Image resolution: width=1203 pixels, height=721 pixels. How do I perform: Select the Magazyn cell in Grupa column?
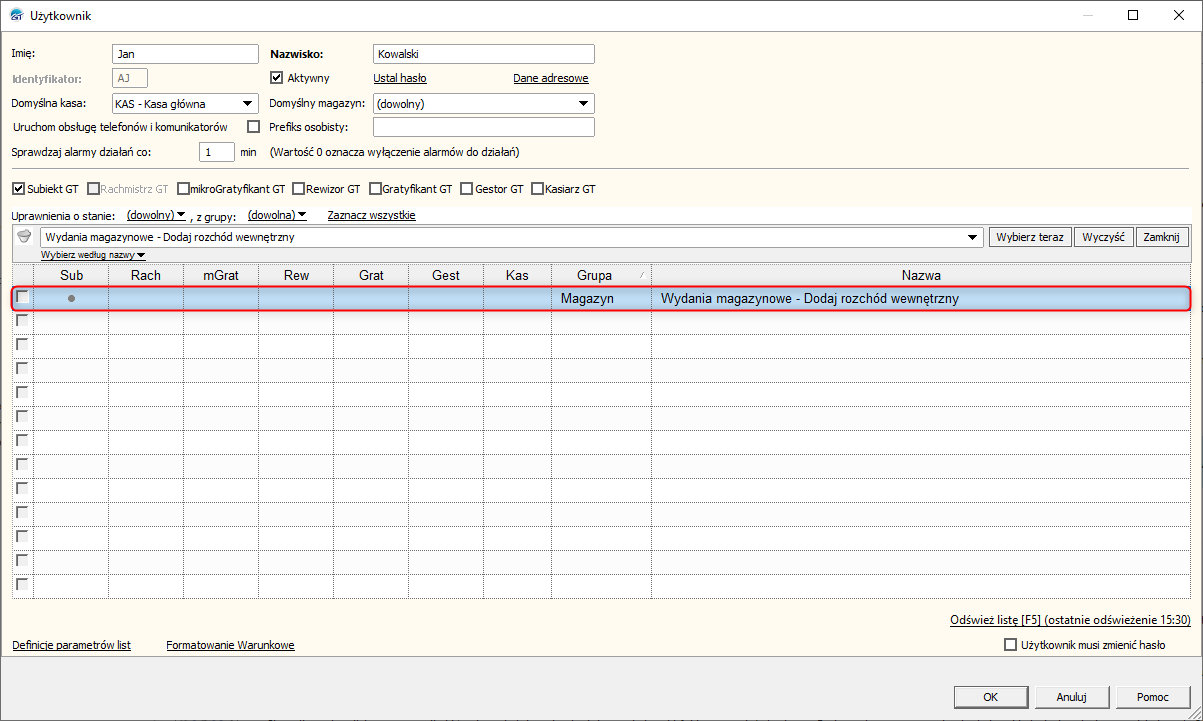pos(601,298)
